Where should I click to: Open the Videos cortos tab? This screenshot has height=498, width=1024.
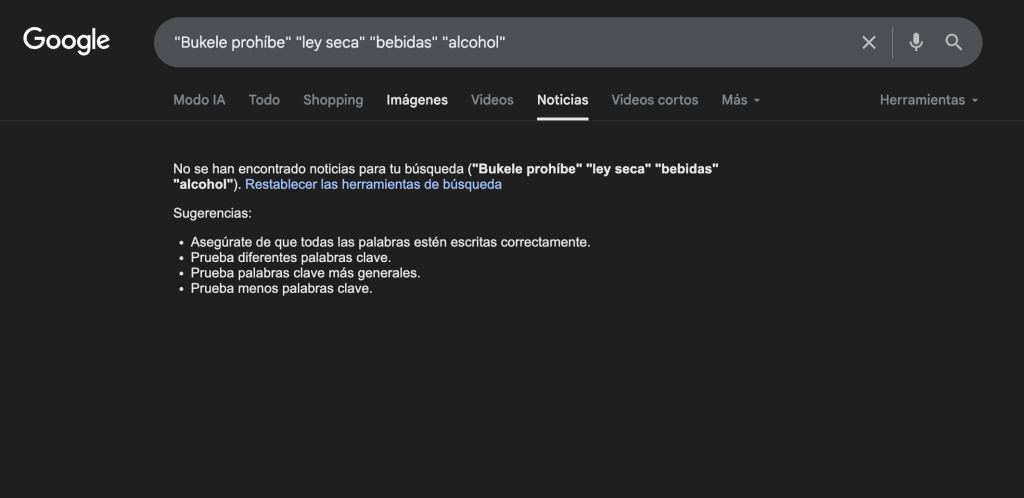654,100
